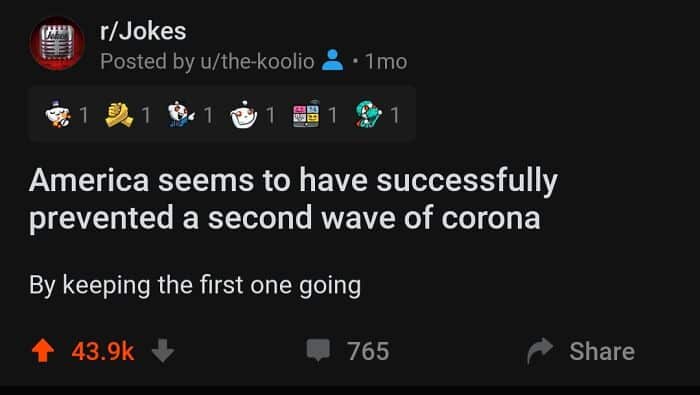This screenshot has width=700, height=395.
Task: Select the top hat Snoo award
Action: (58, 115)
